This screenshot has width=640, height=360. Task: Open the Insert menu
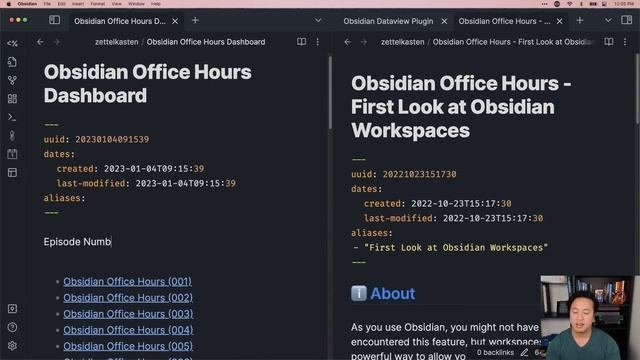tap(78, 4)
